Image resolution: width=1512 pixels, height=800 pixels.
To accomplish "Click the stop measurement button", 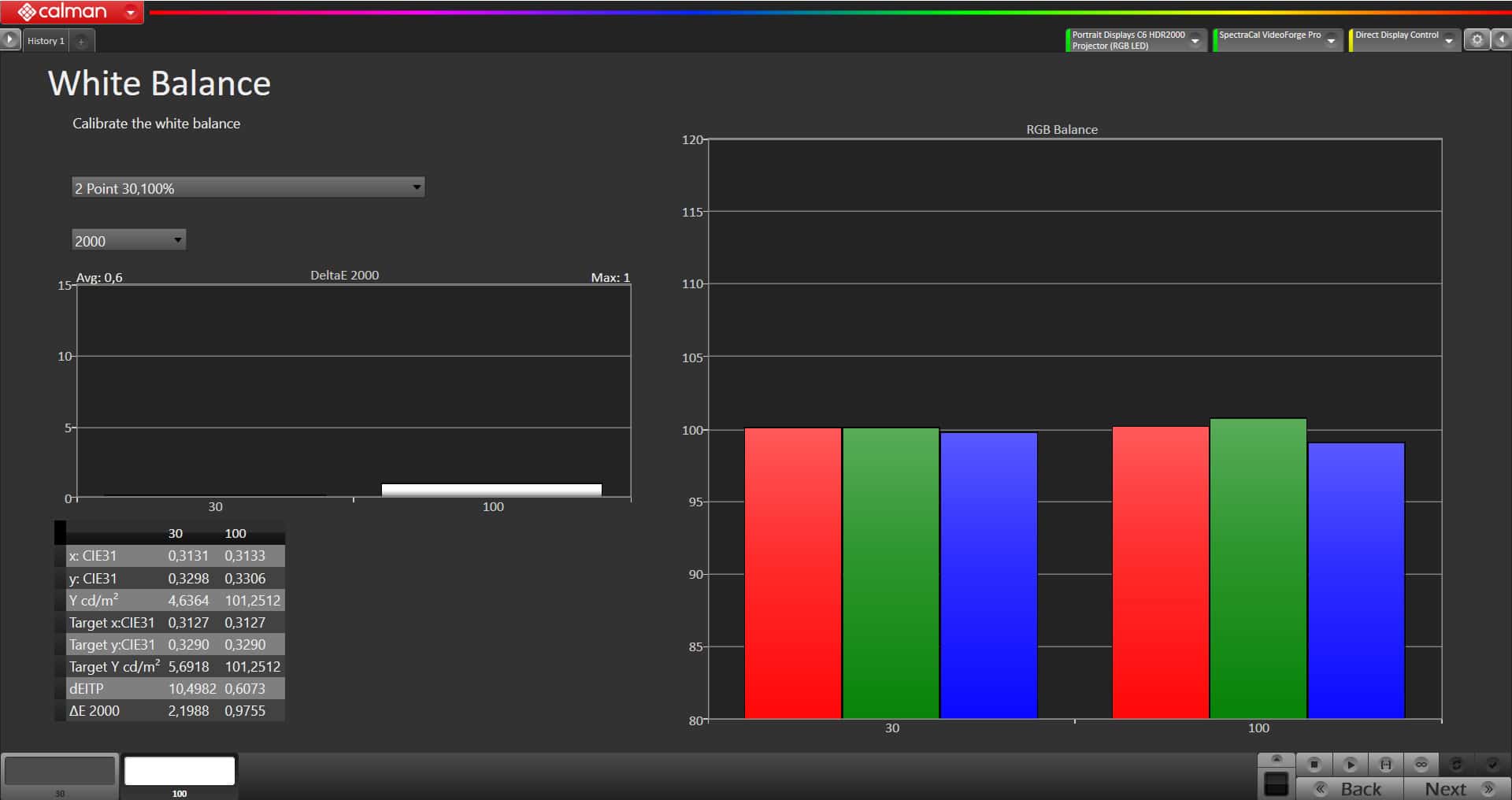I will [1314, 764].
